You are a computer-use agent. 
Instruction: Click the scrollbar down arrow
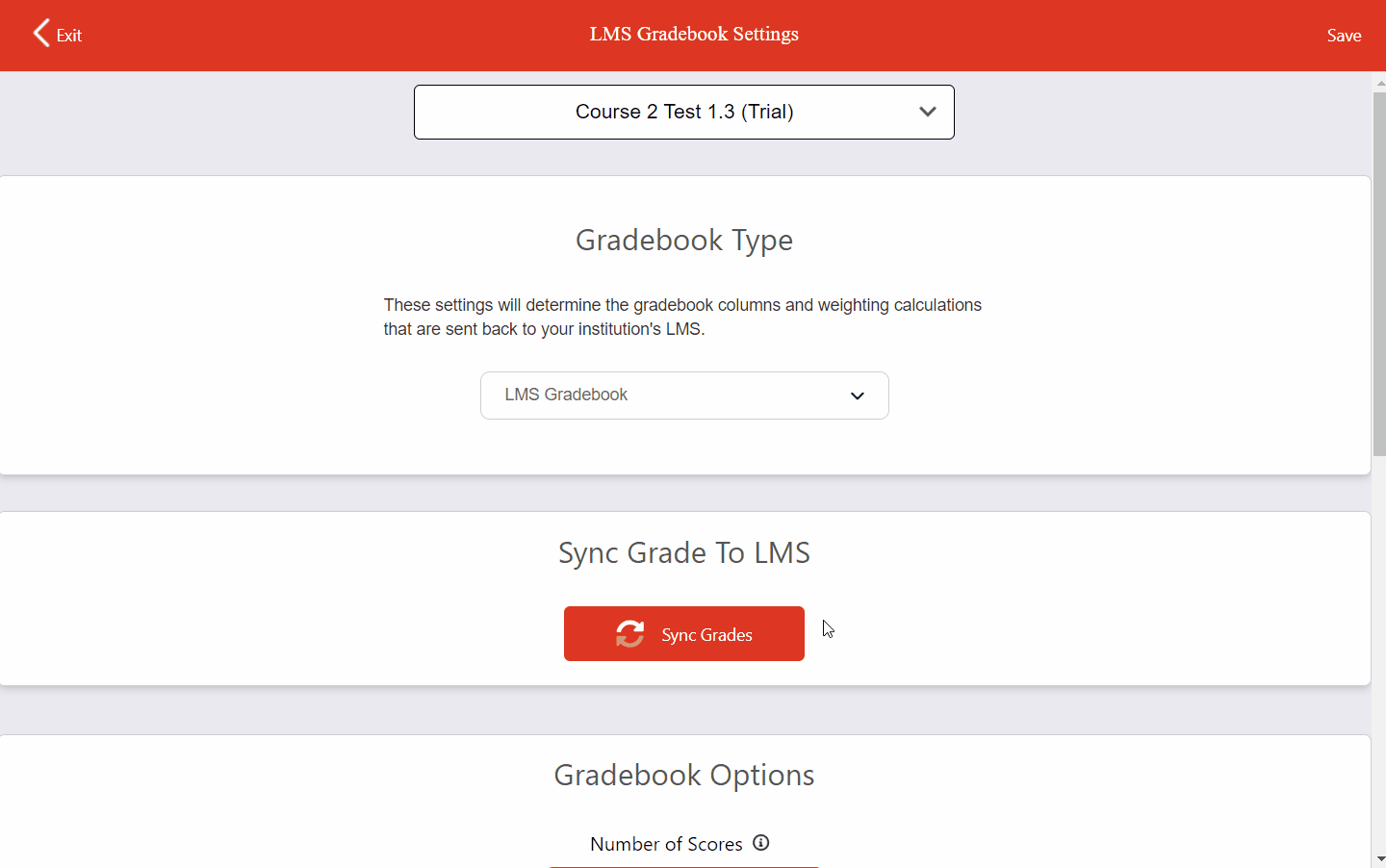tap(1380, 858)
